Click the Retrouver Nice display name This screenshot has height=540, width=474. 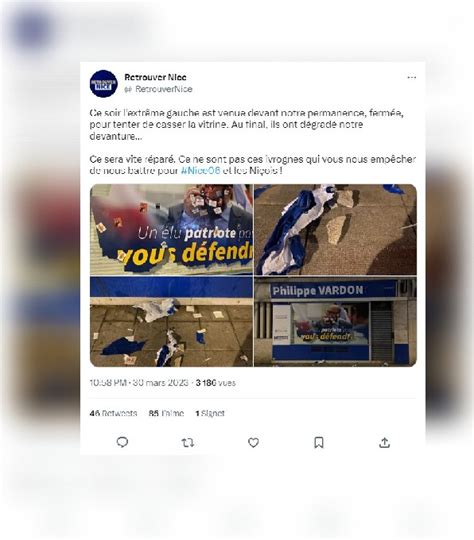pyautogui.click(x=155, y=77)
